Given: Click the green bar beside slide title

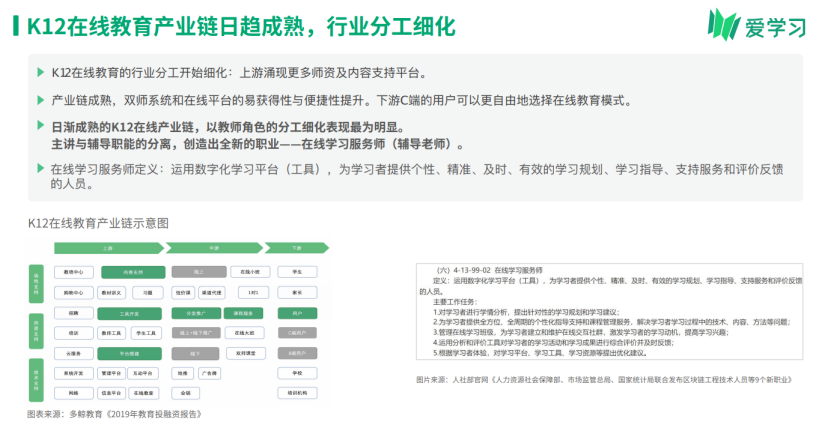Looking at the screenshot, I should [15, 24].
